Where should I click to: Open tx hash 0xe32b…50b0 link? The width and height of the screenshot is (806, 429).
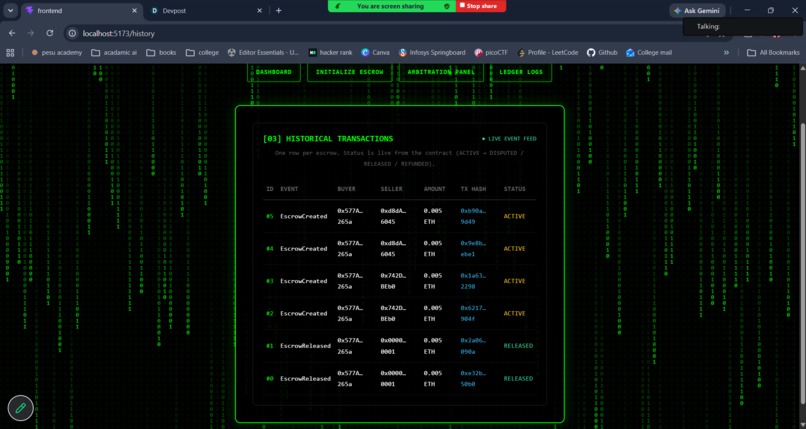[472, 379]
